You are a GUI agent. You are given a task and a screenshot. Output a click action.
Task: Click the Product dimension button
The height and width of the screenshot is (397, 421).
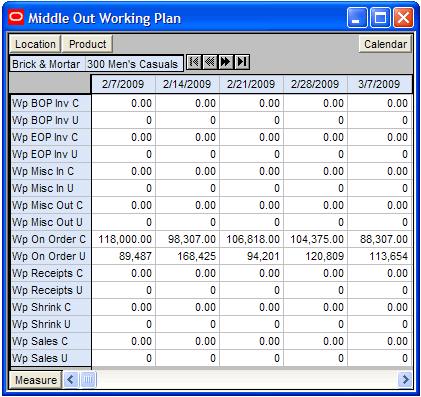click(x=87, y=44)
